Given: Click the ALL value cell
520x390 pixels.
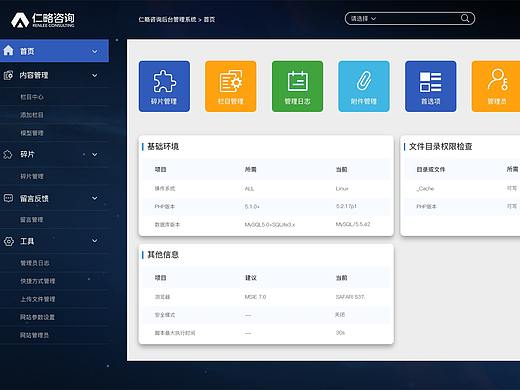Looking at the screenshot, I should pos(249,189).
